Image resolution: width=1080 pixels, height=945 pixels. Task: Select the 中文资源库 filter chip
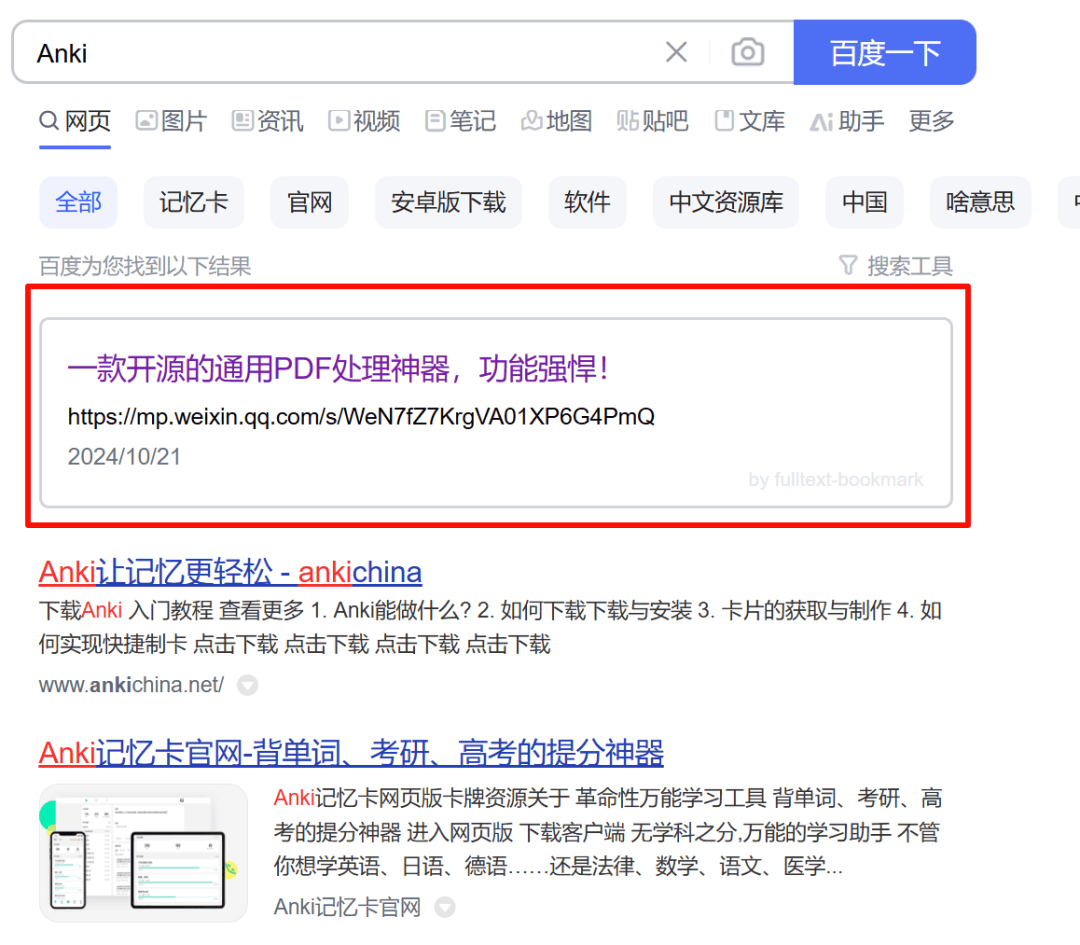(726, 202)
